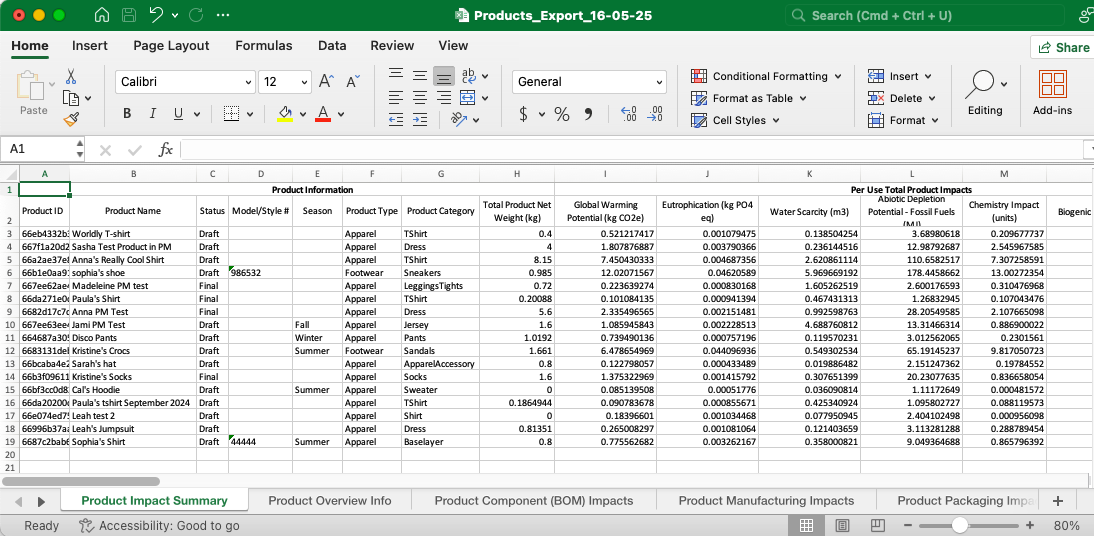Viewport: 1094px width, 536px height.
Task: Click the Comma Style icon
Action: 587,114
